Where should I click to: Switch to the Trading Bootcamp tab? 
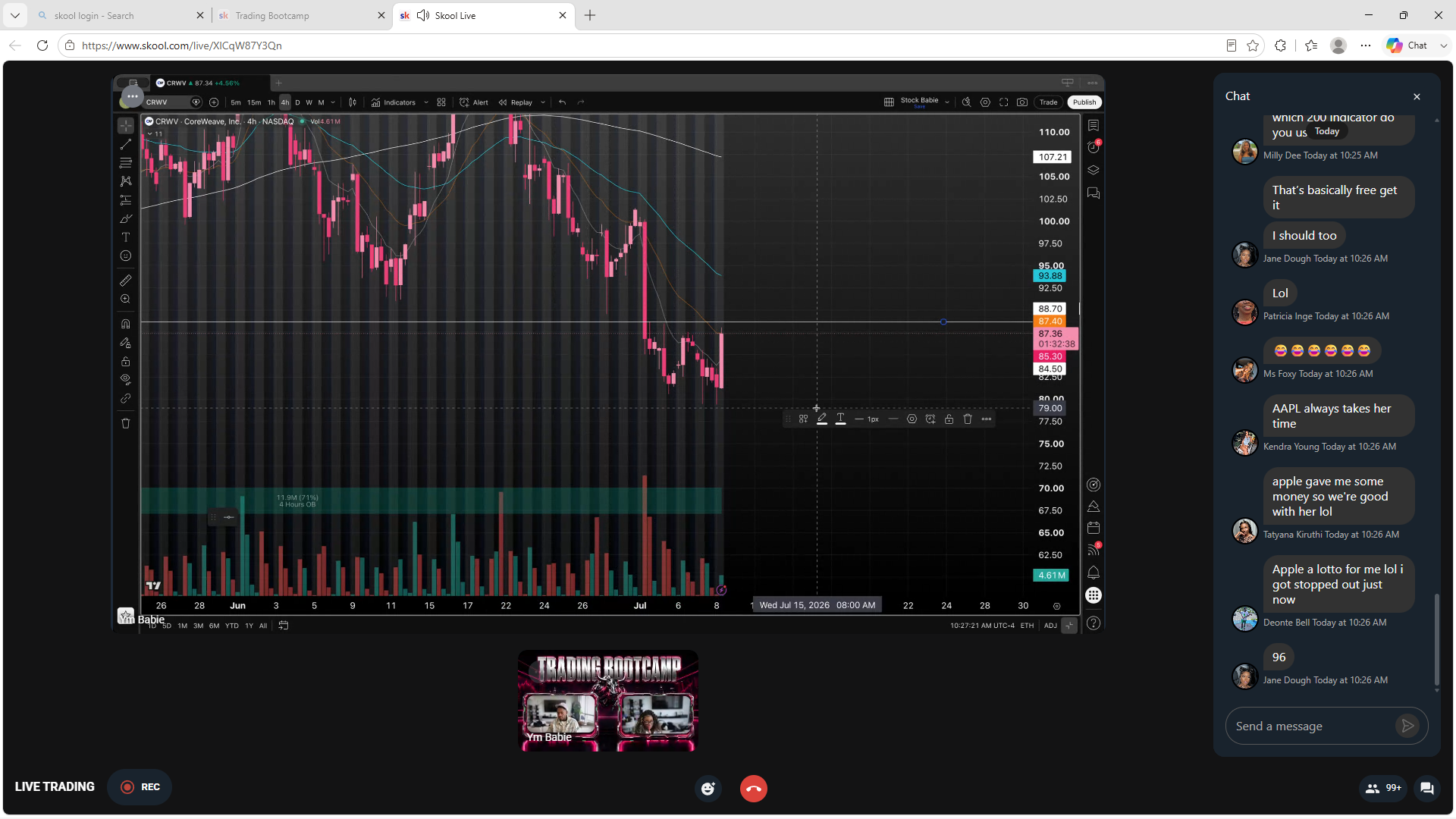click(x=300, y=15)
